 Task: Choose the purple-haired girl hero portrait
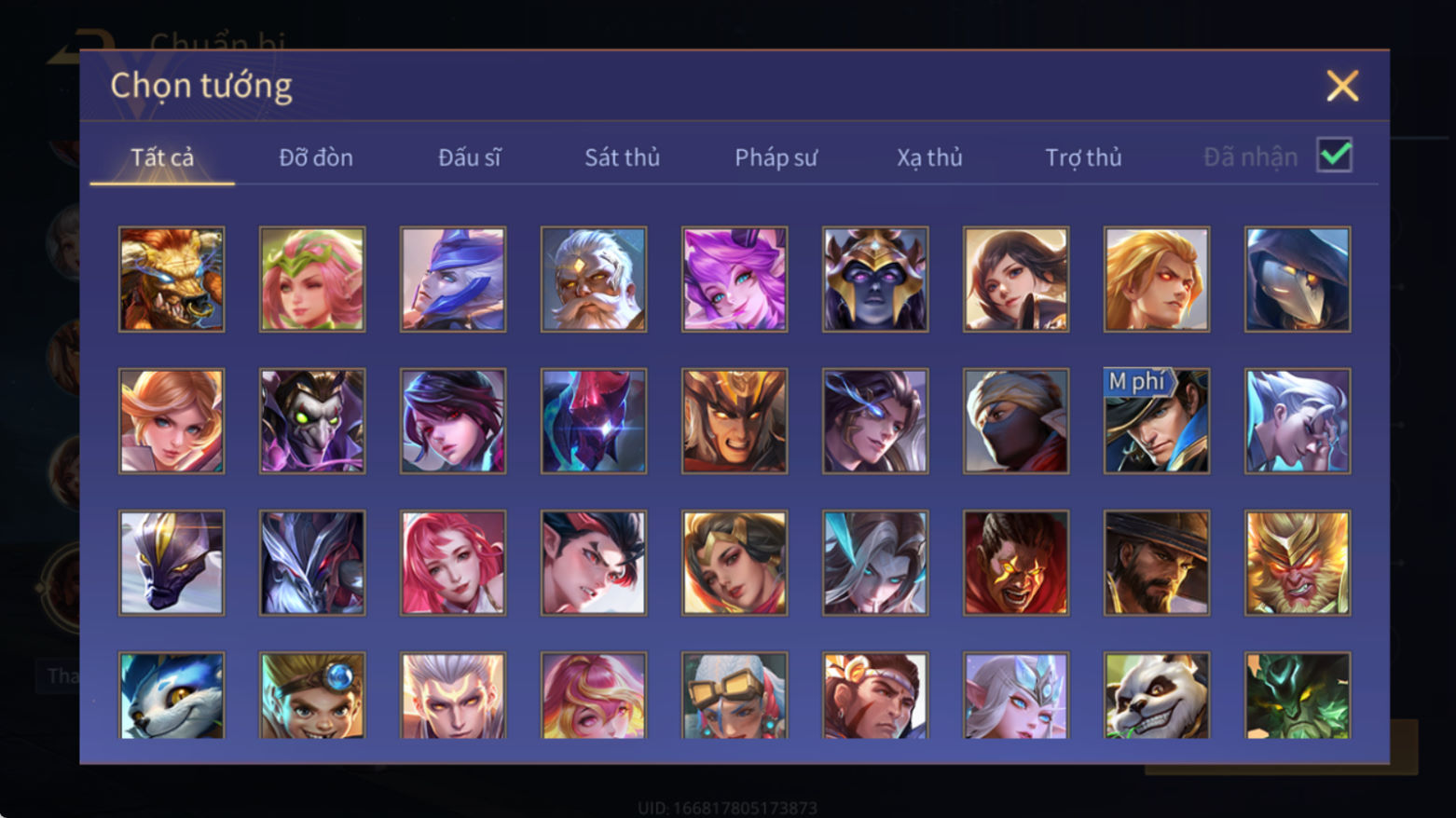click(x=735, y=279)
